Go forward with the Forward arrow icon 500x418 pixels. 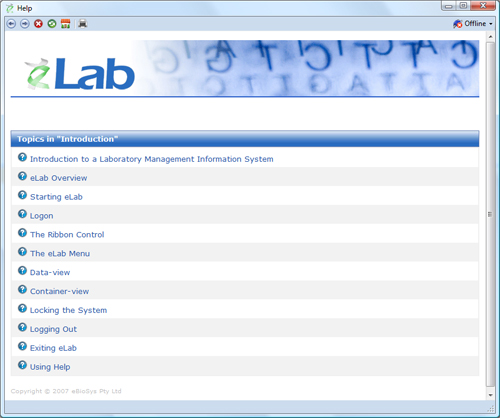click(25, 24)
